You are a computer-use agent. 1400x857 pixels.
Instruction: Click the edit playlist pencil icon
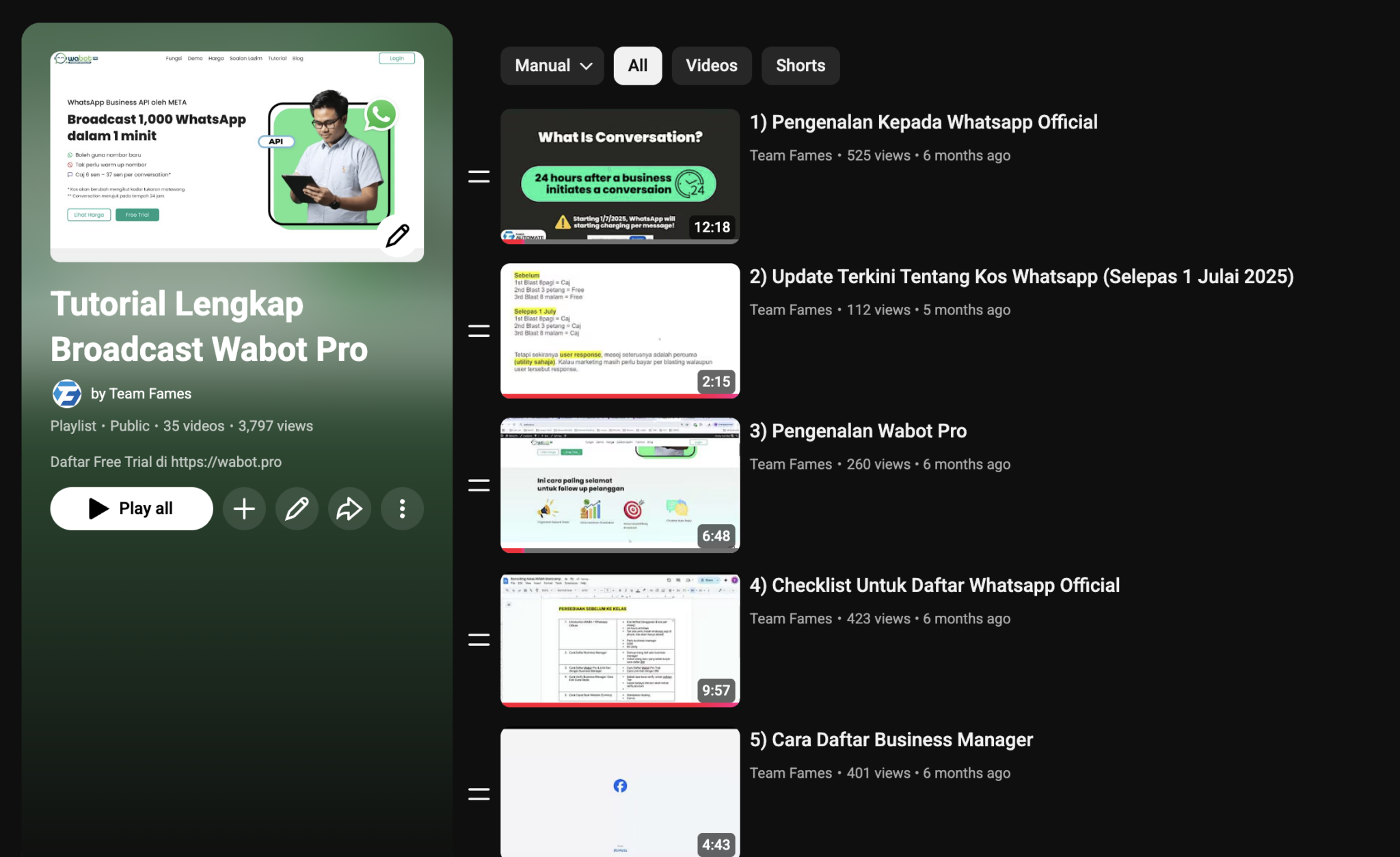(x=297, y=508)
